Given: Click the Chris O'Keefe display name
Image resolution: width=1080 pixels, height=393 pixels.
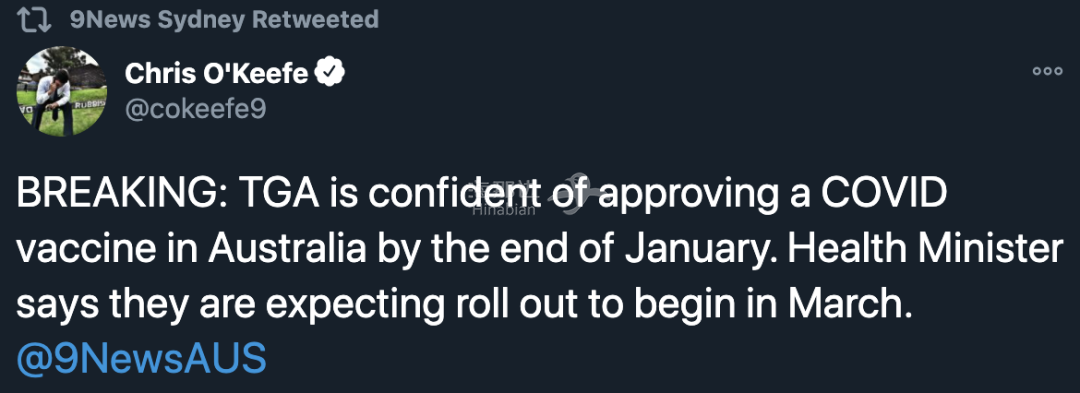Looking at the screenshot, I should pos(216,73).
